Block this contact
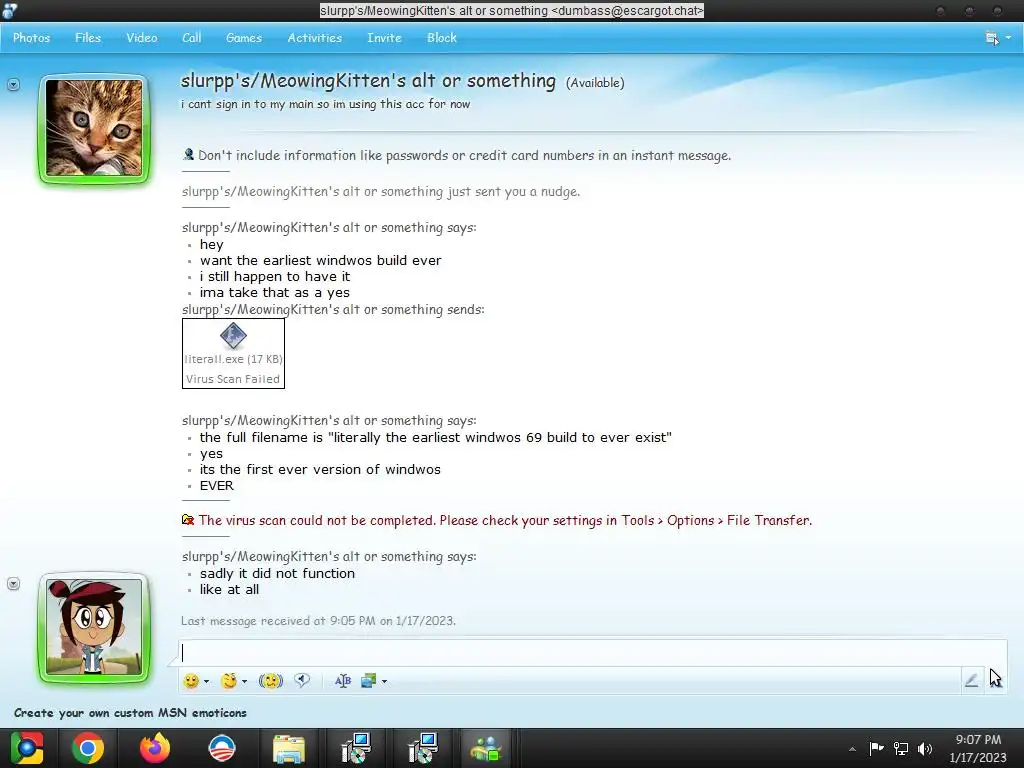The height and width of the screenshot is (768, 1024). tap(441, 38)
